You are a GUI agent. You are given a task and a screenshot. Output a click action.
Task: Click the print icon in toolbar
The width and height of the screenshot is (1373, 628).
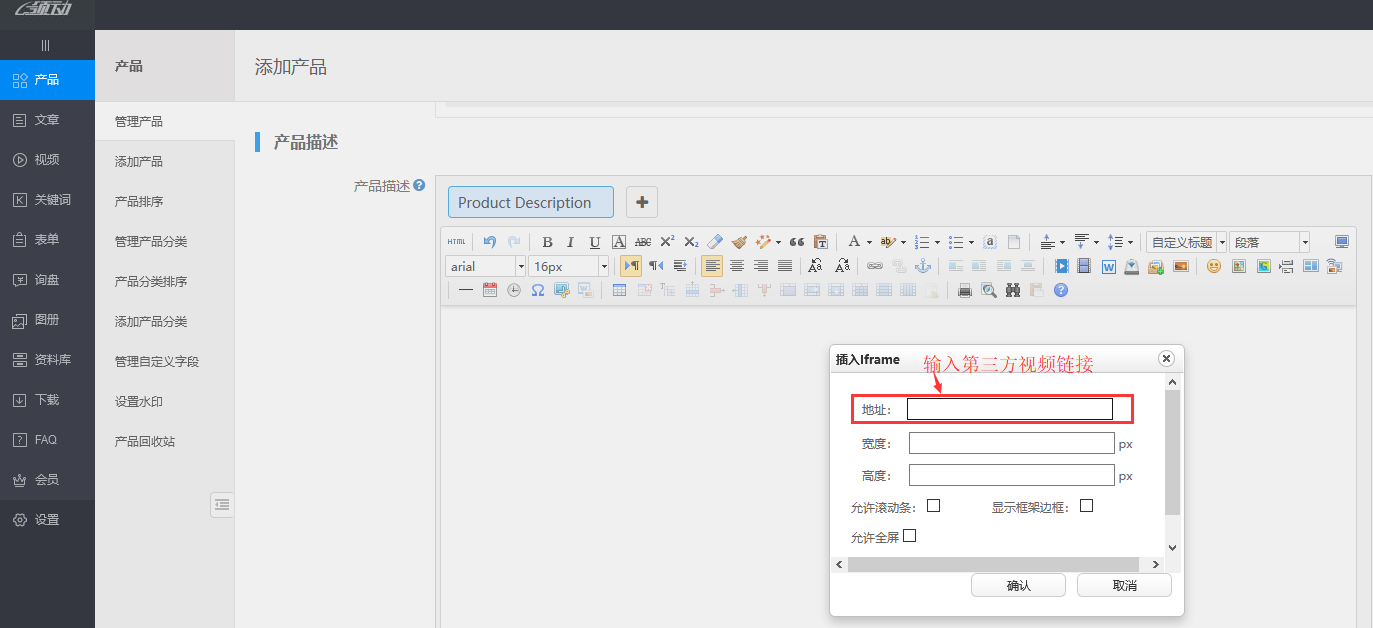tap(965, 290)
